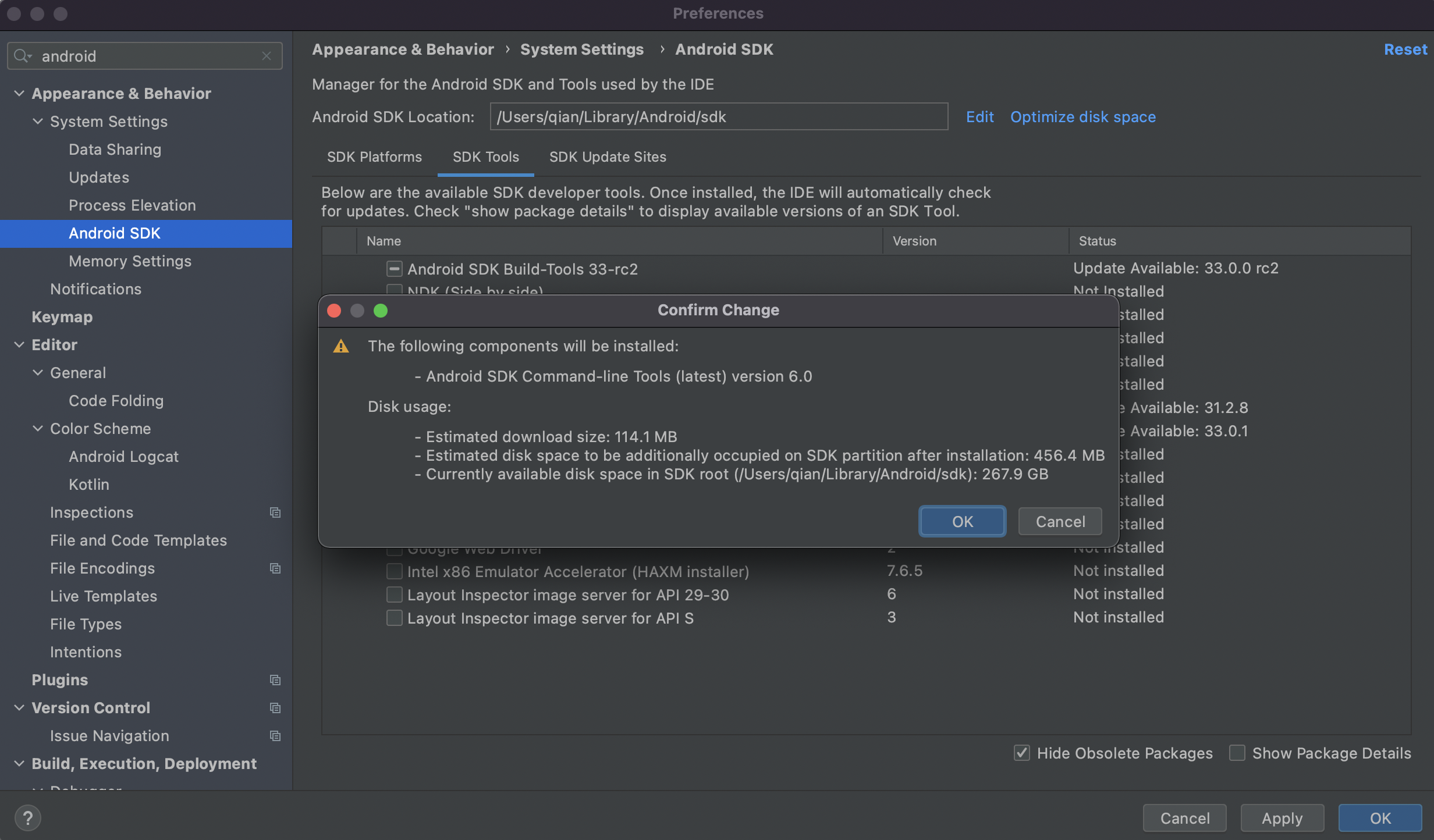This screenshot has width=1434, height=840.
Task: Click the Preferences window OK button
Action: (1380, 818)
